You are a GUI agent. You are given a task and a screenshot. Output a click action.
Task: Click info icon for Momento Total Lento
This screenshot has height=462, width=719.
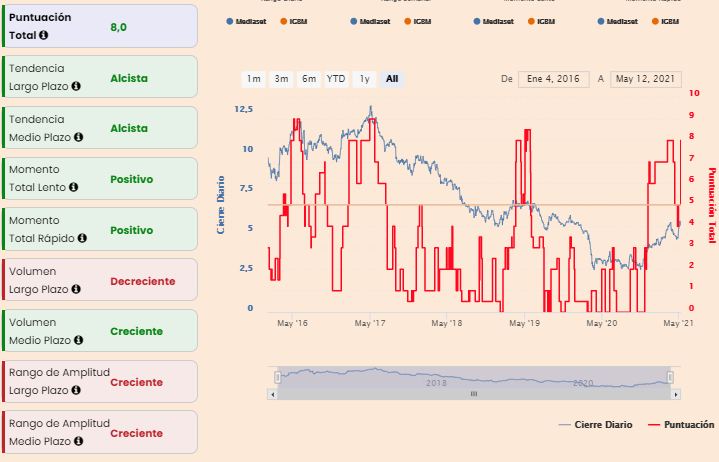point(73,187)
